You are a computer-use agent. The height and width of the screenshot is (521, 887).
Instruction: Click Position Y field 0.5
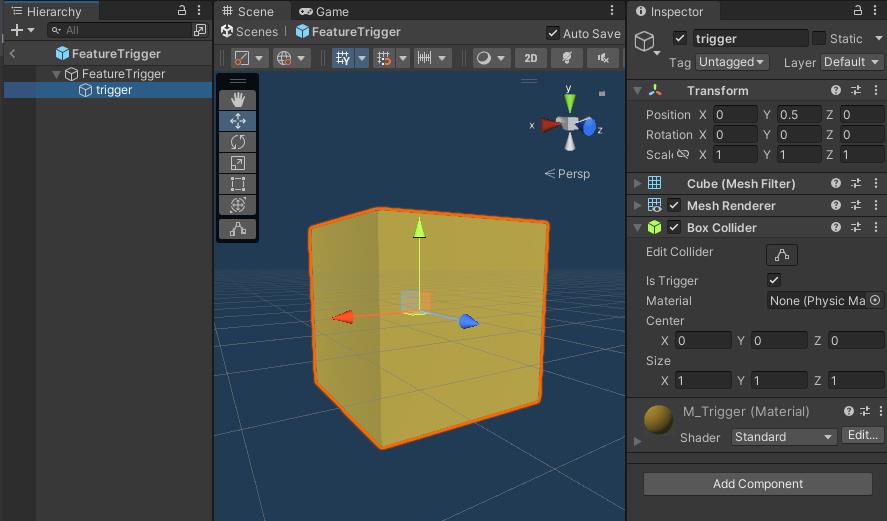coord(799,115)
